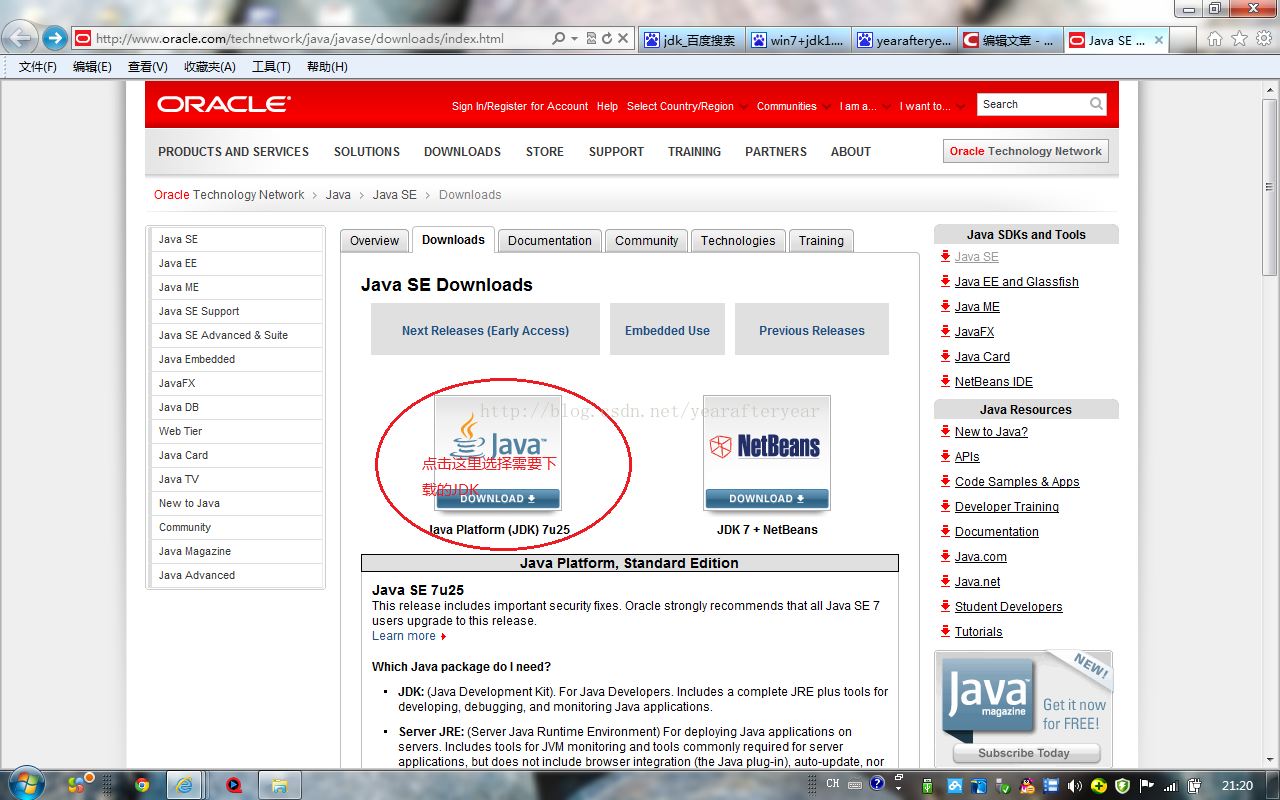Image resolution: width=1280 pixels, height=800 pixels.
Task: Refresh the page with the reload icon
Action: tap(606, 39)
